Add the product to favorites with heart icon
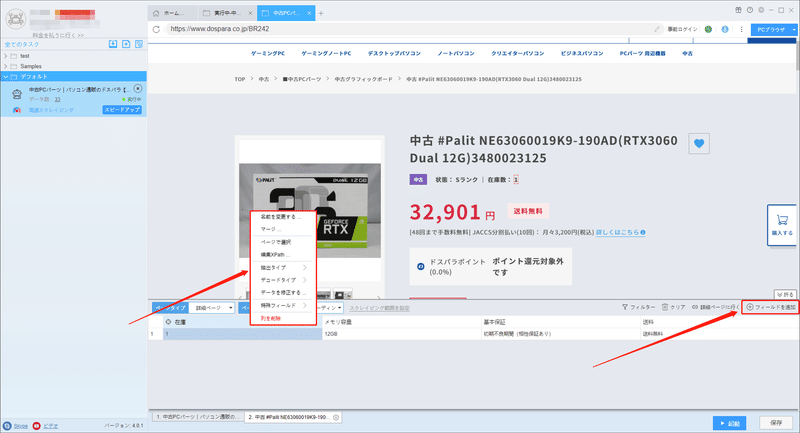 coord(699,143)
